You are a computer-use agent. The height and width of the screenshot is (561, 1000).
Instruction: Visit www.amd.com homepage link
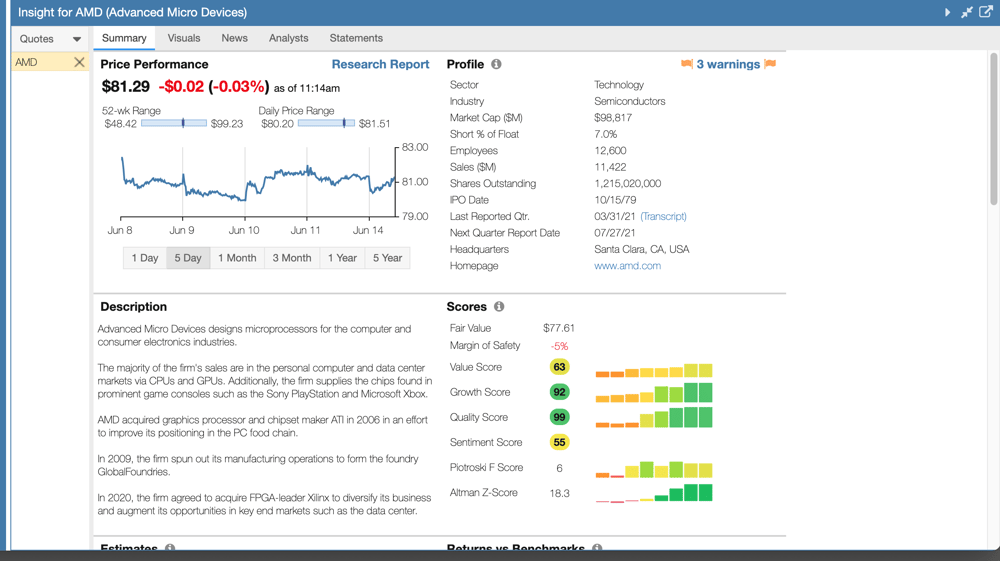point(627,266)
